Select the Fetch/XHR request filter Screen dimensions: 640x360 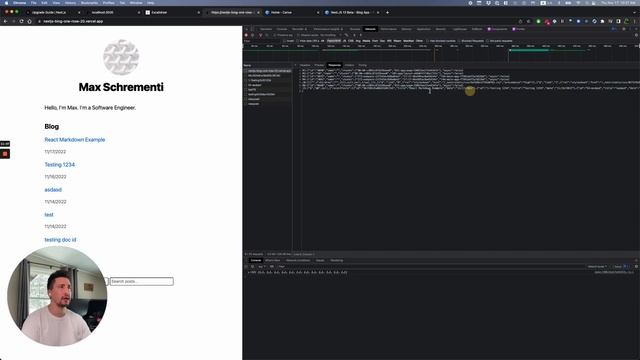(x=333, y=41)
